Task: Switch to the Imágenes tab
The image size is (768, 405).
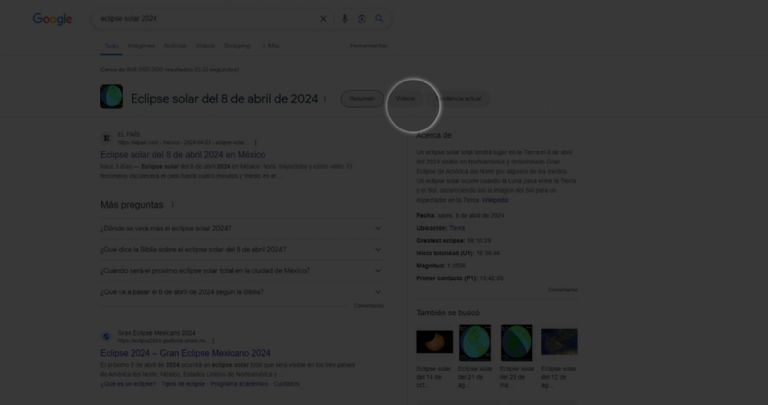Action: coord(142,46)
